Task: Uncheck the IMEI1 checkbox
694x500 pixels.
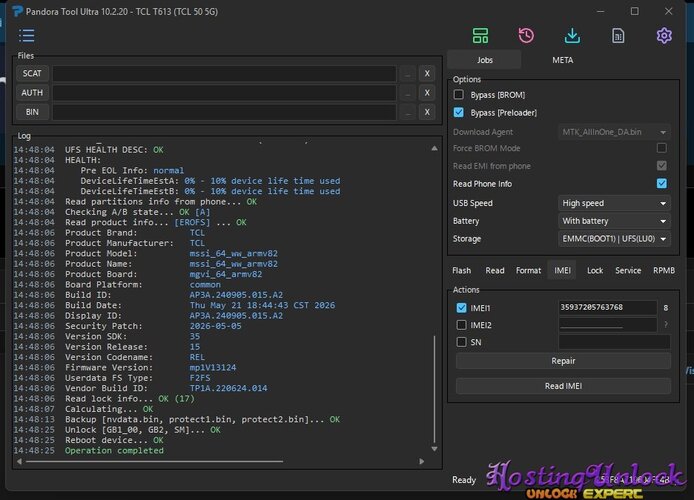Action: tap(461, 308)
